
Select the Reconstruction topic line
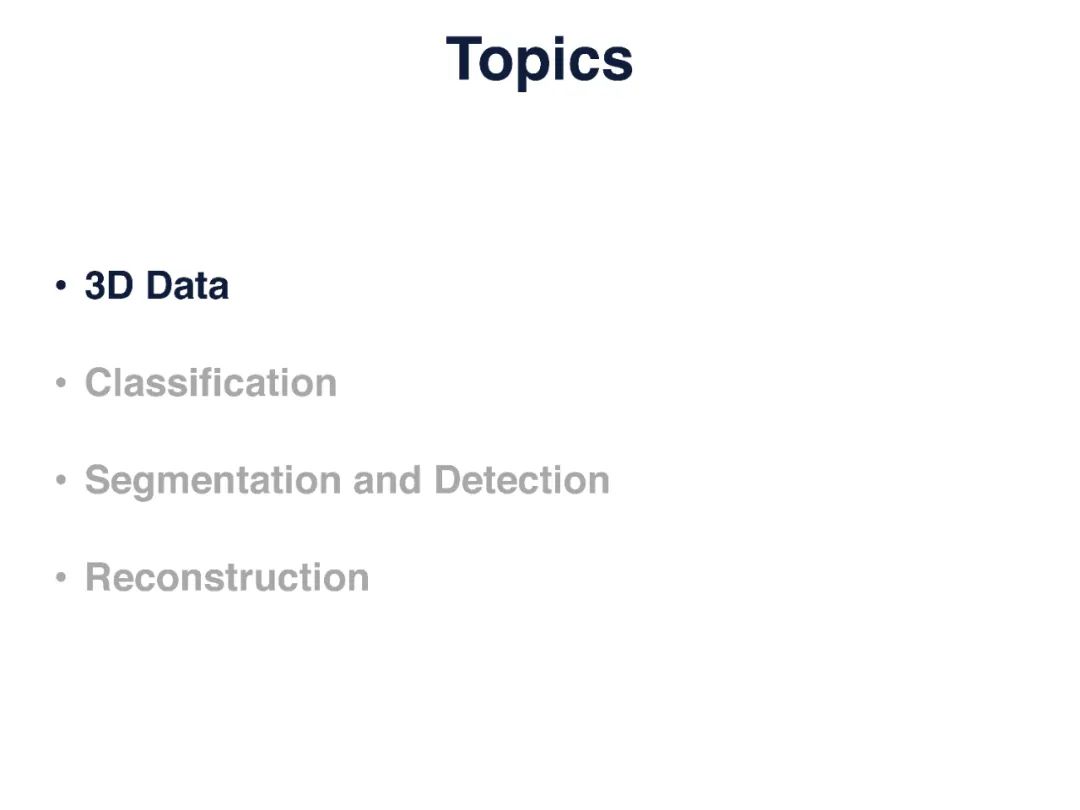click(227, 577)
